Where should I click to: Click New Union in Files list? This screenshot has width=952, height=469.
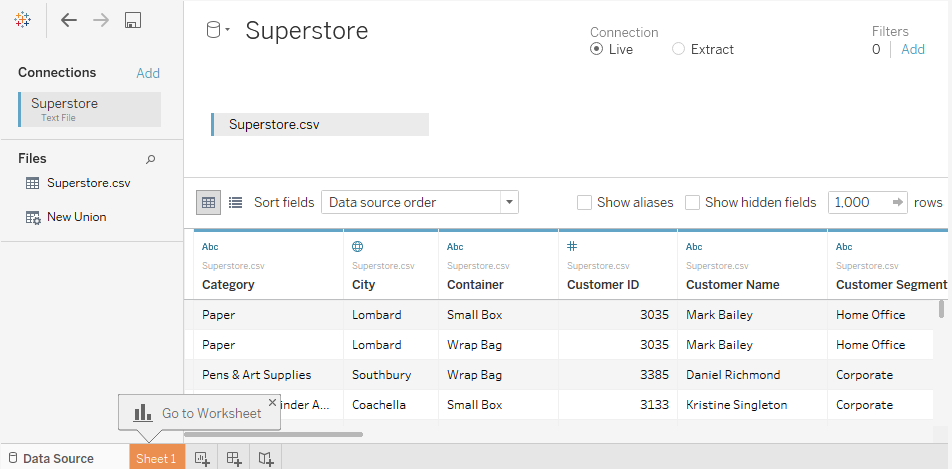tap(76, 217)
